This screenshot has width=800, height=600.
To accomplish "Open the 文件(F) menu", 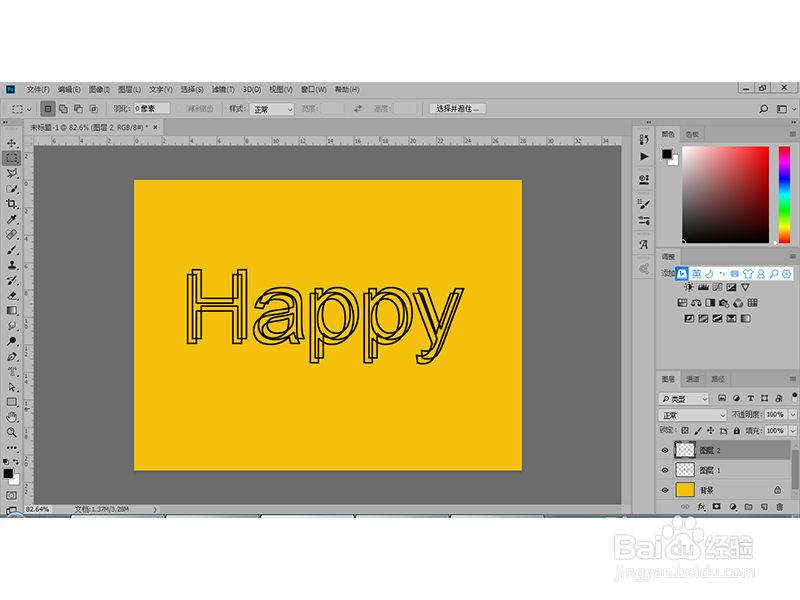I will (x=38, y=89).
